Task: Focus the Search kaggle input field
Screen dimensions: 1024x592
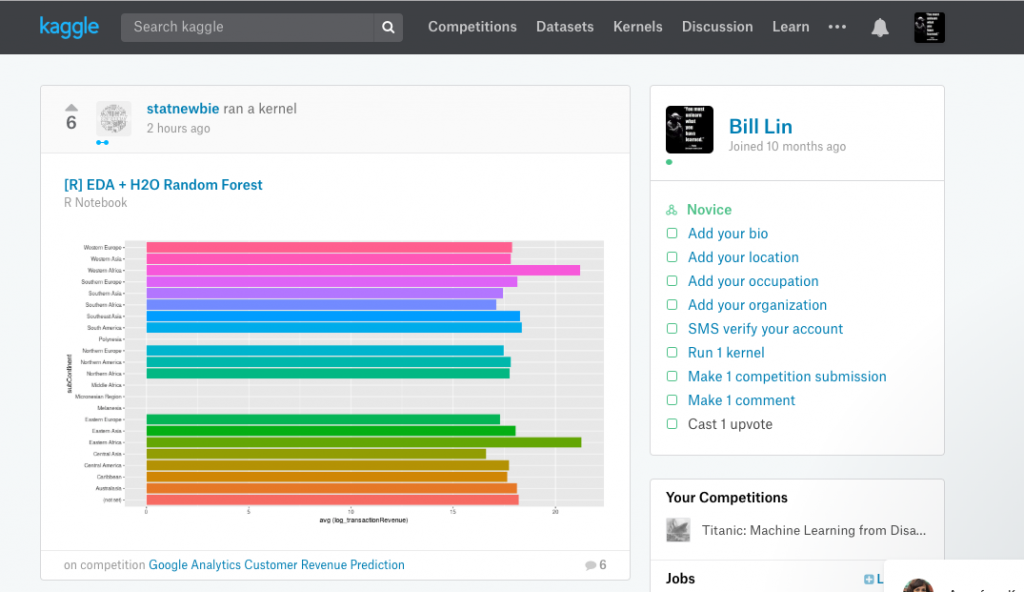Action: (250, 27)
